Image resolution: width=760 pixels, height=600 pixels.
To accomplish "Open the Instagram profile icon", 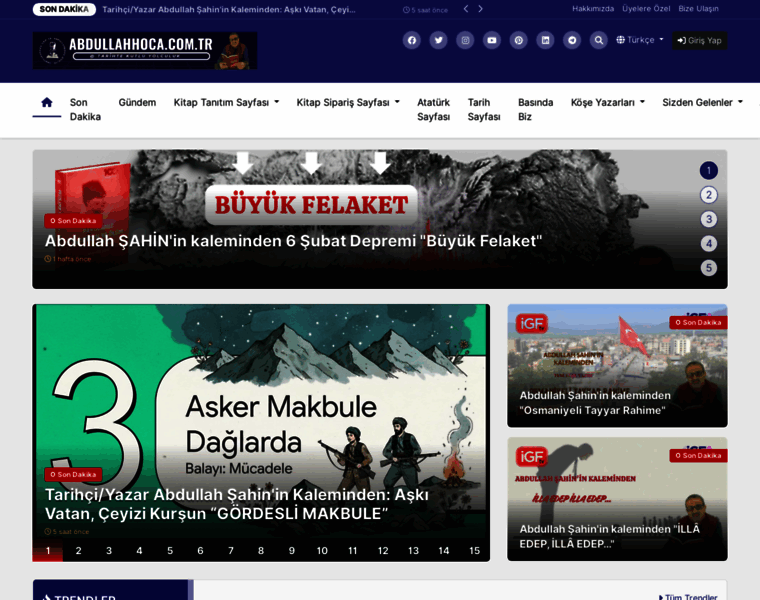I will (465, 40).
